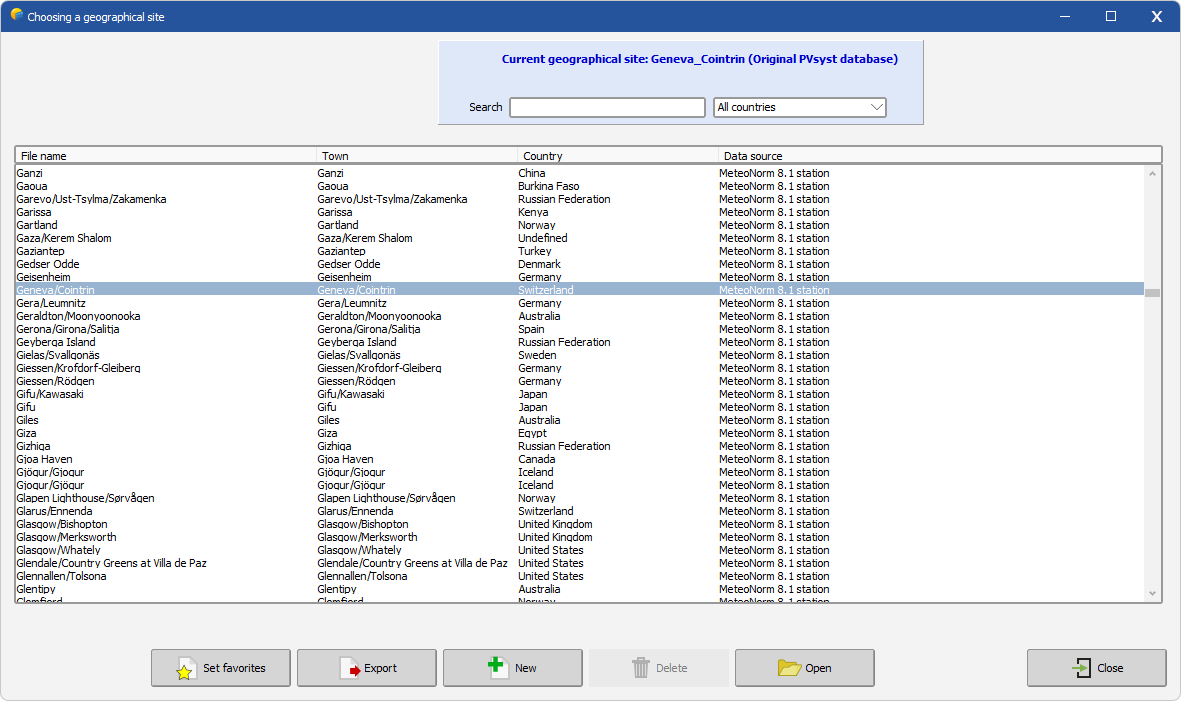Sort list by File name column header
1181x701 pixels.
165,156
